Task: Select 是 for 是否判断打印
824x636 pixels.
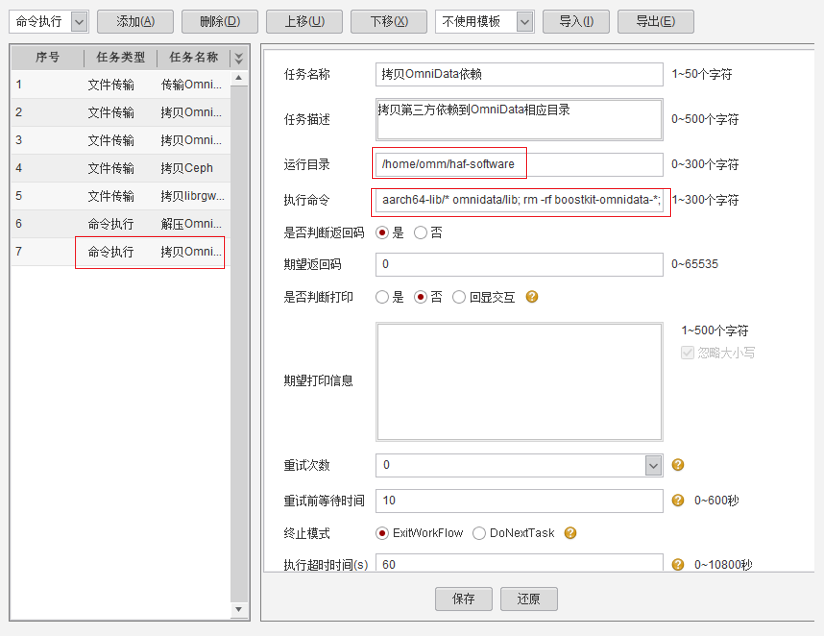Action: (x=382, y=297)
